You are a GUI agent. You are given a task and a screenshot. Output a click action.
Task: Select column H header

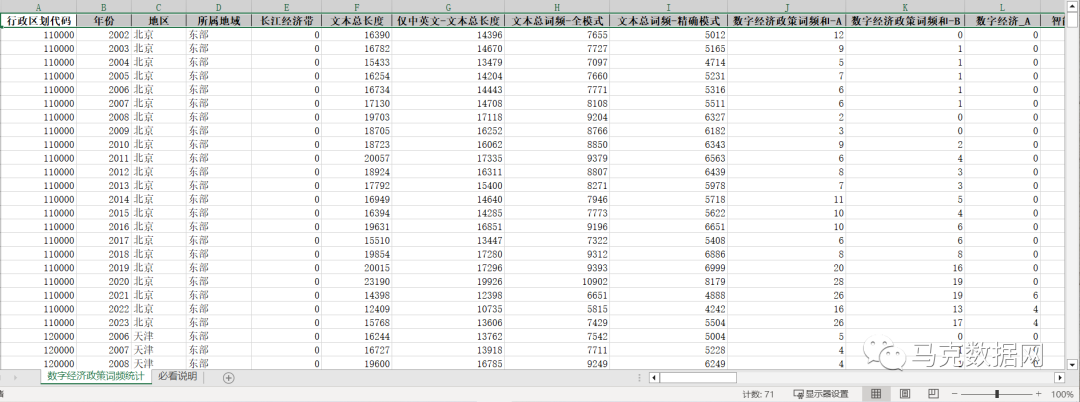(557, 6)
